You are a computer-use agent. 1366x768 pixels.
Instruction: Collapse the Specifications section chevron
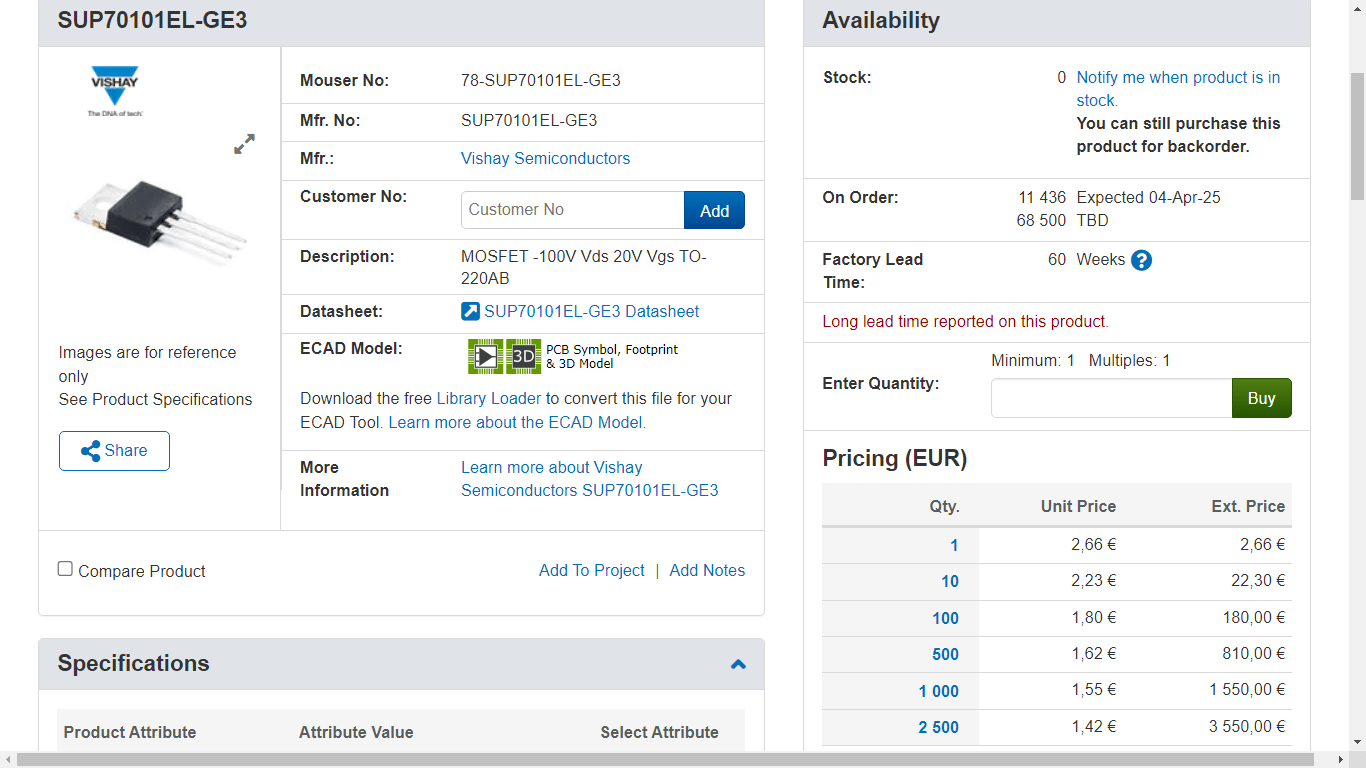click(738, 664)
